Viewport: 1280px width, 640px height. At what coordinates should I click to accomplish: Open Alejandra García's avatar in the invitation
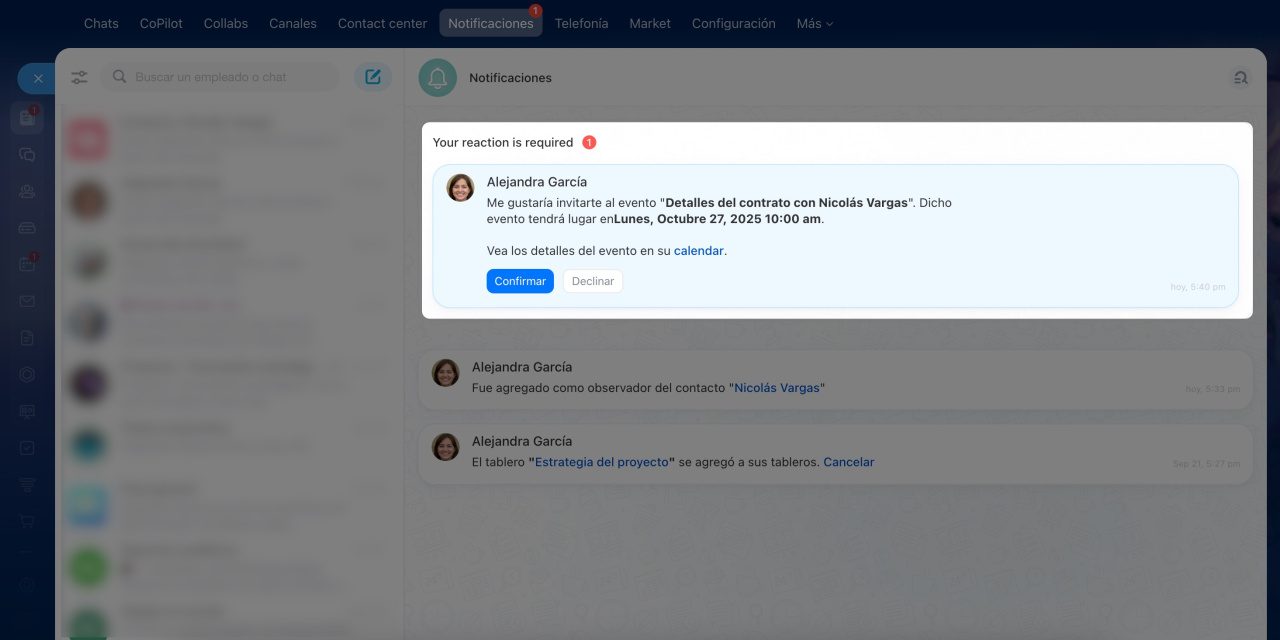coord(460,188)
